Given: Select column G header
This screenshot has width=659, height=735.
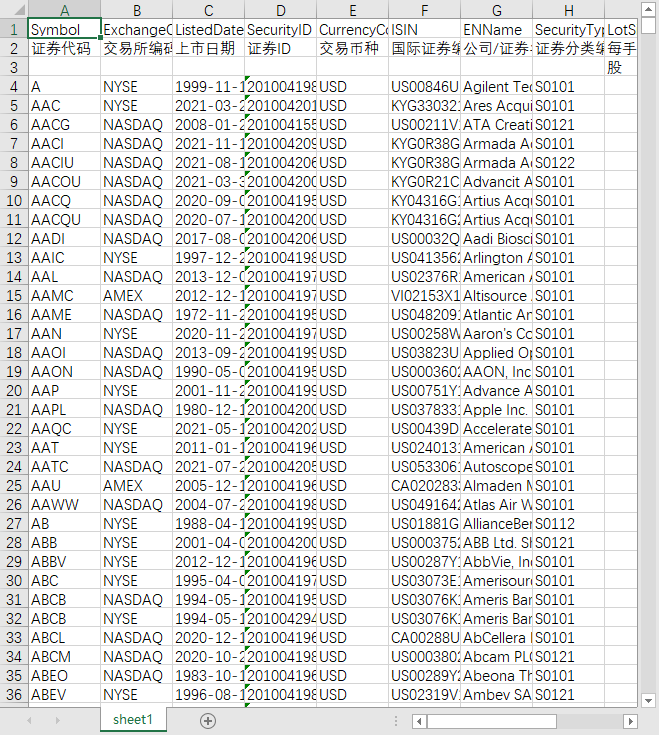Looking at the screenshot, I should 496,10.
